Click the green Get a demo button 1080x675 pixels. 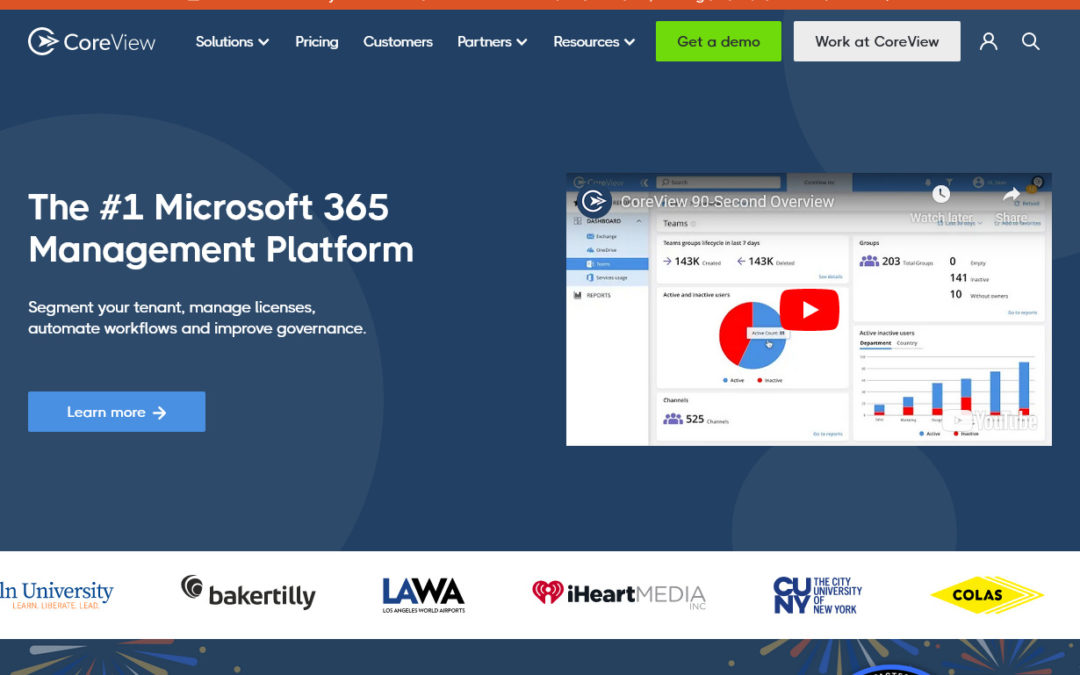[718, 41]
